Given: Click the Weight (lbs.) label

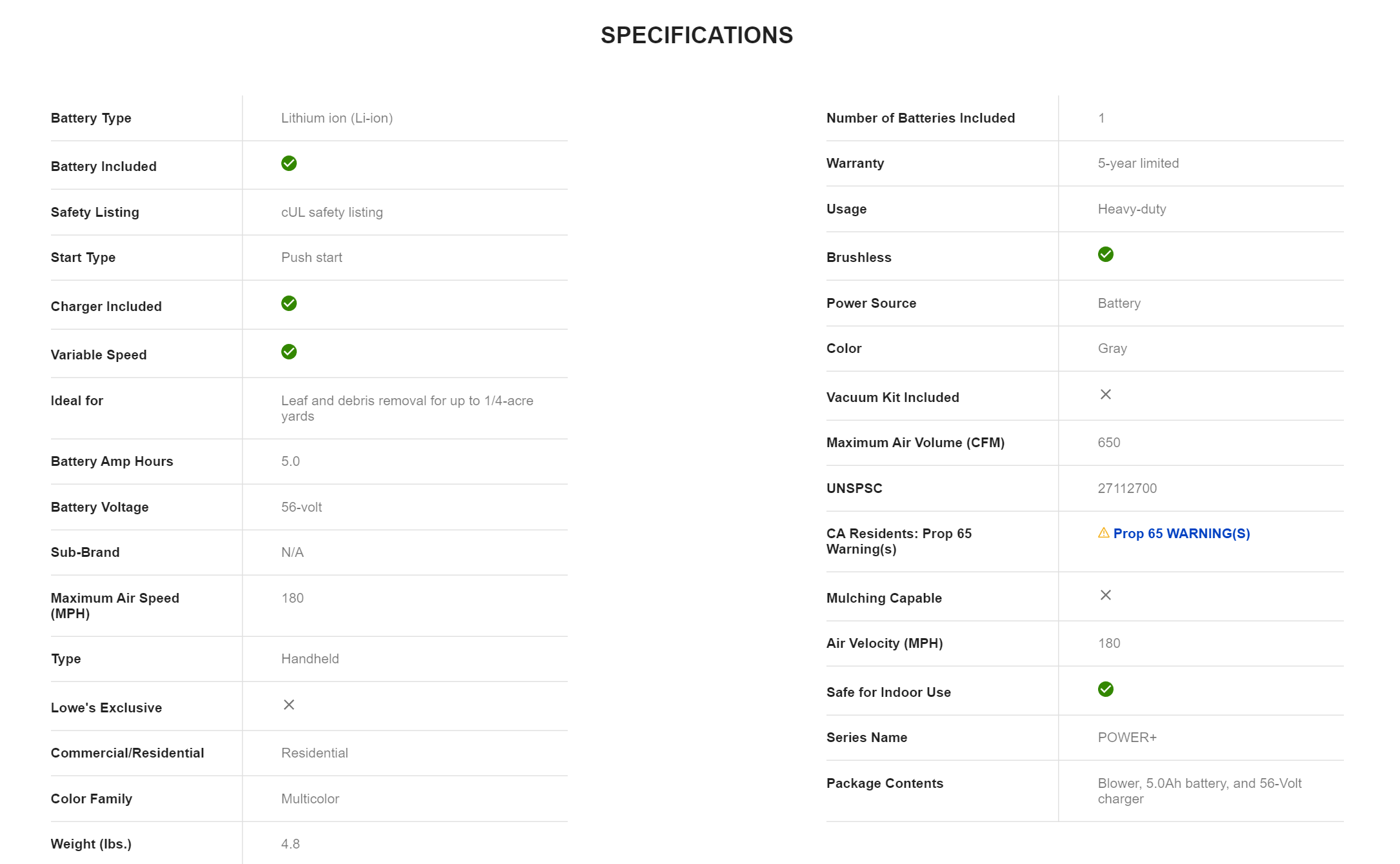Looking at the screenshot, I should [91, 844].
